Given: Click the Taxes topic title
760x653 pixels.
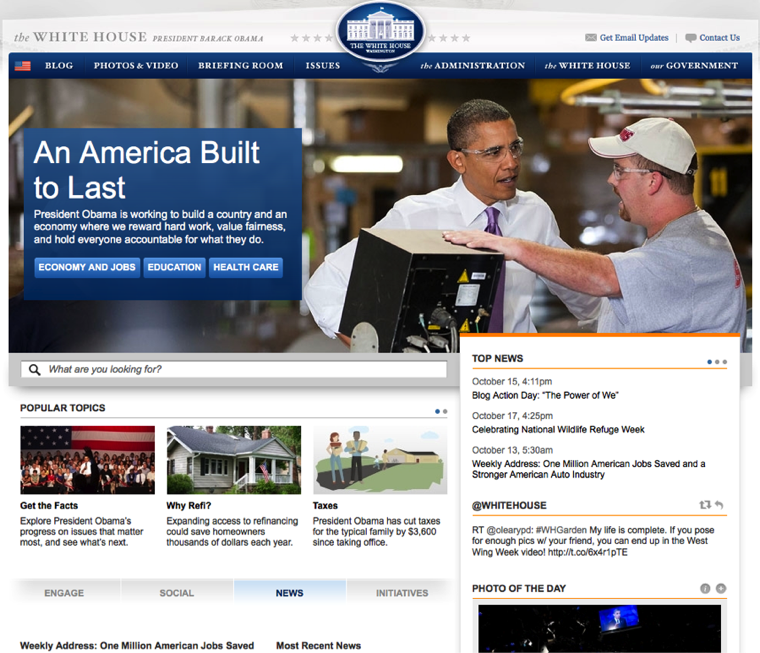Looking at the screenshot, I should (325, 506).
